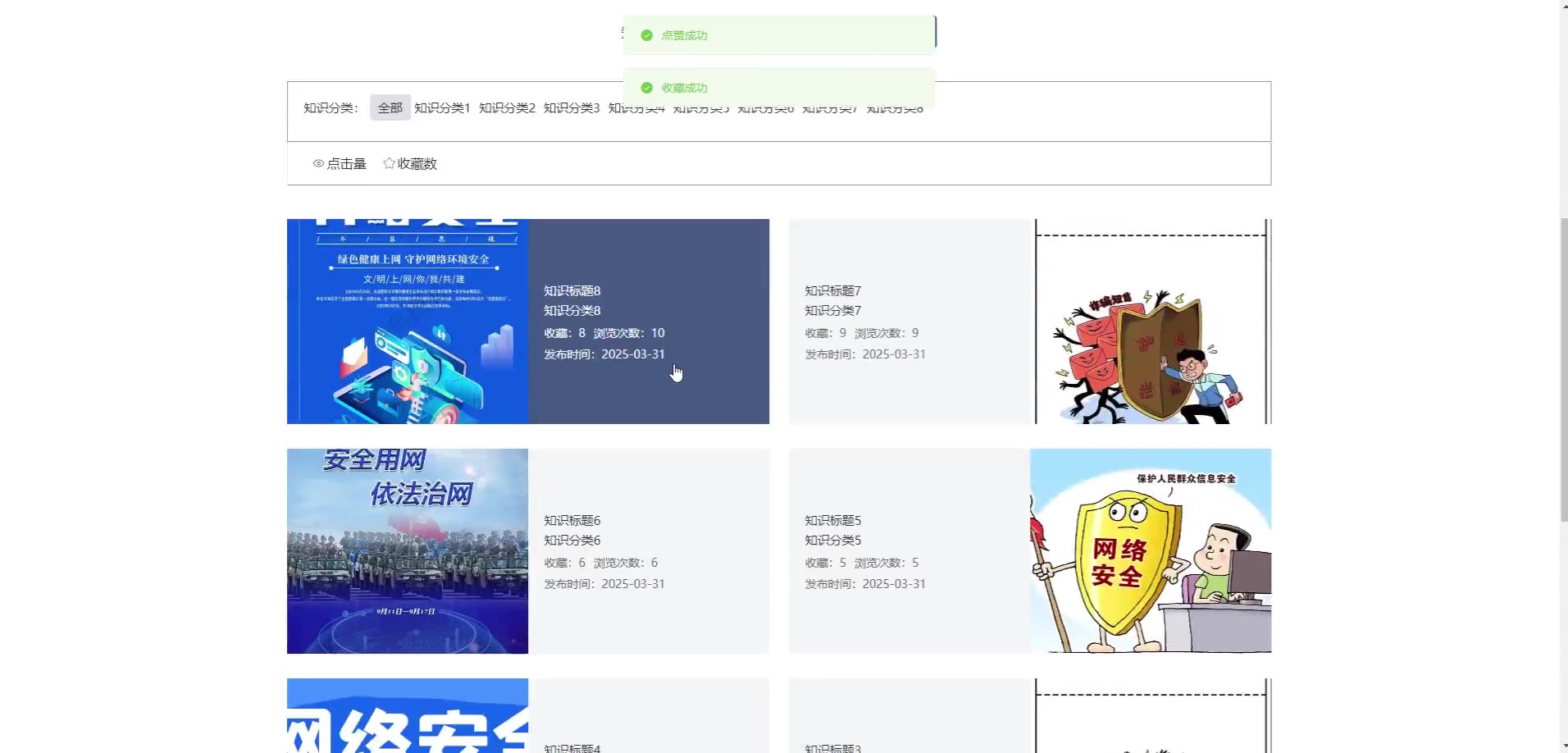
Task: Open the 知识标题8 article
Action: pyautogui.click(x=572, y=290)
